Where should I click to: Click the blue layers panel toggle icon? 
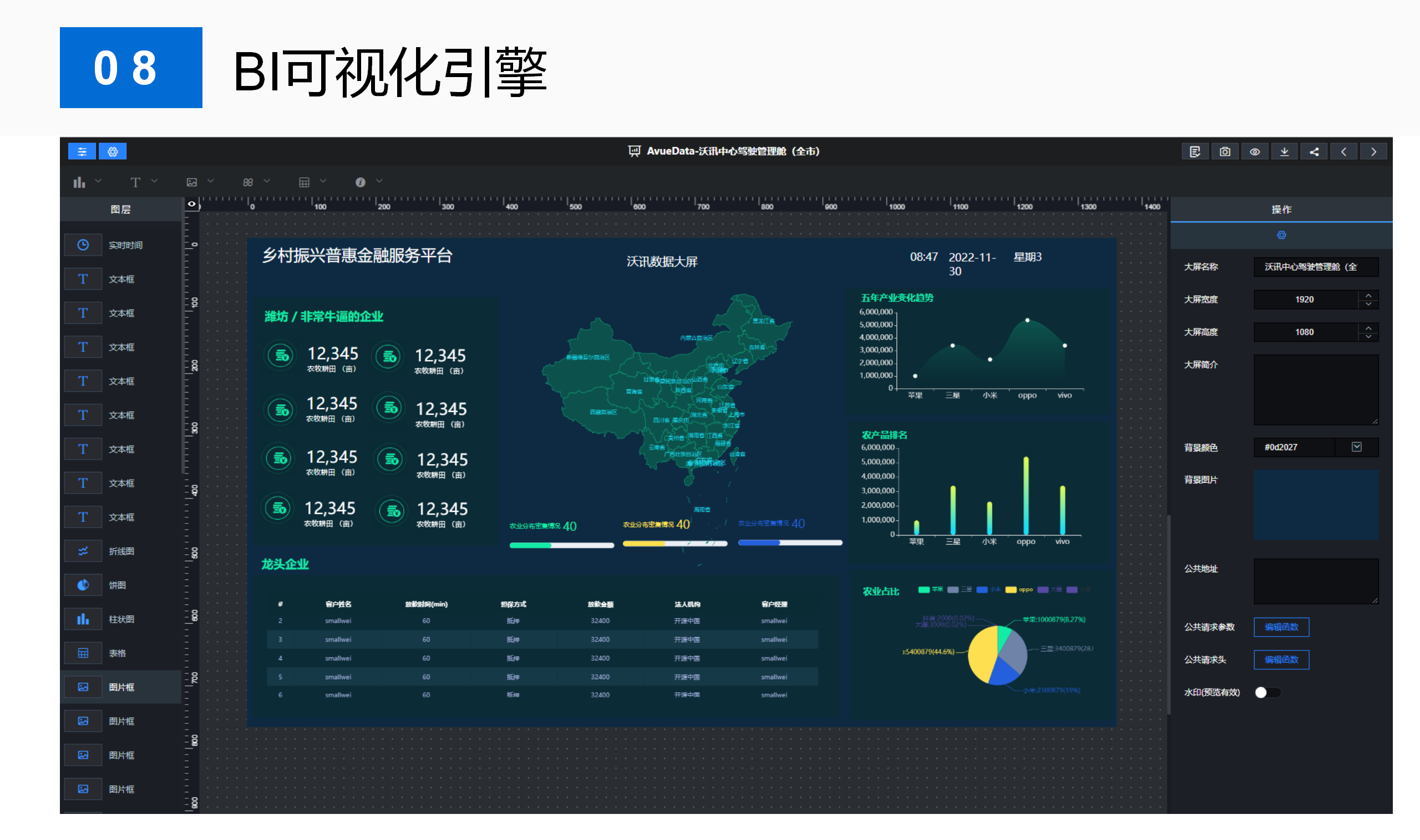point(82,152)
